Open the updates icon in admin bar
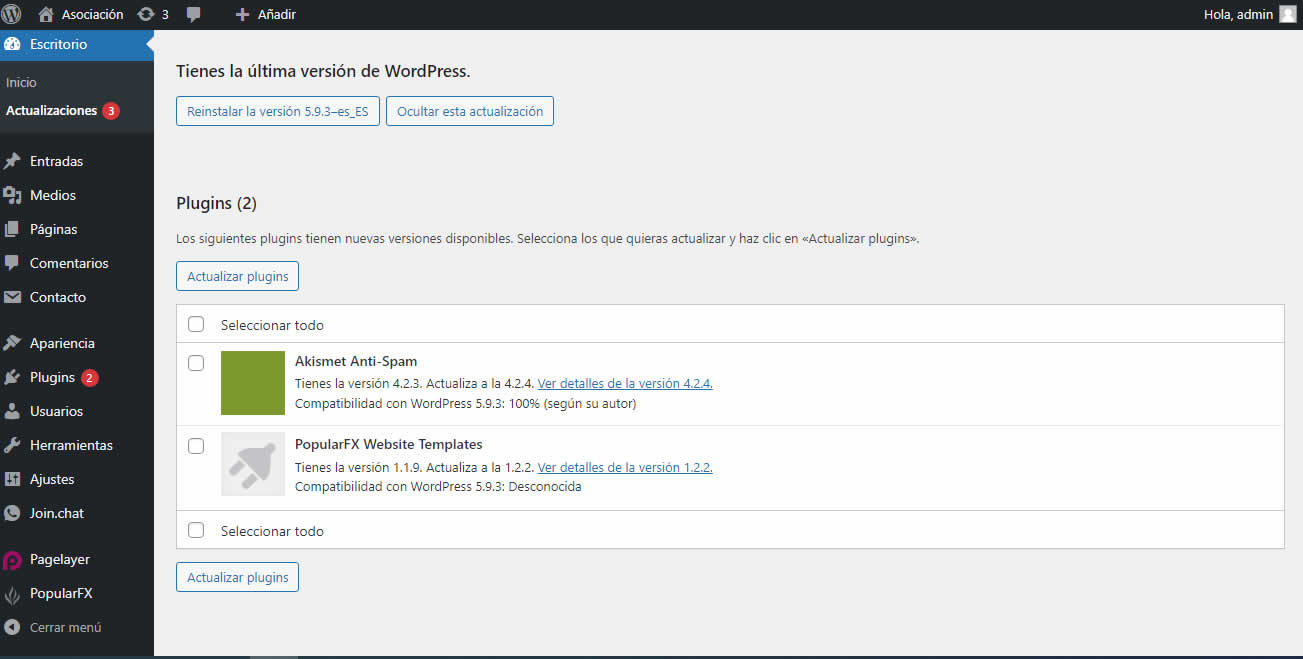 click(x=146, y=14)
